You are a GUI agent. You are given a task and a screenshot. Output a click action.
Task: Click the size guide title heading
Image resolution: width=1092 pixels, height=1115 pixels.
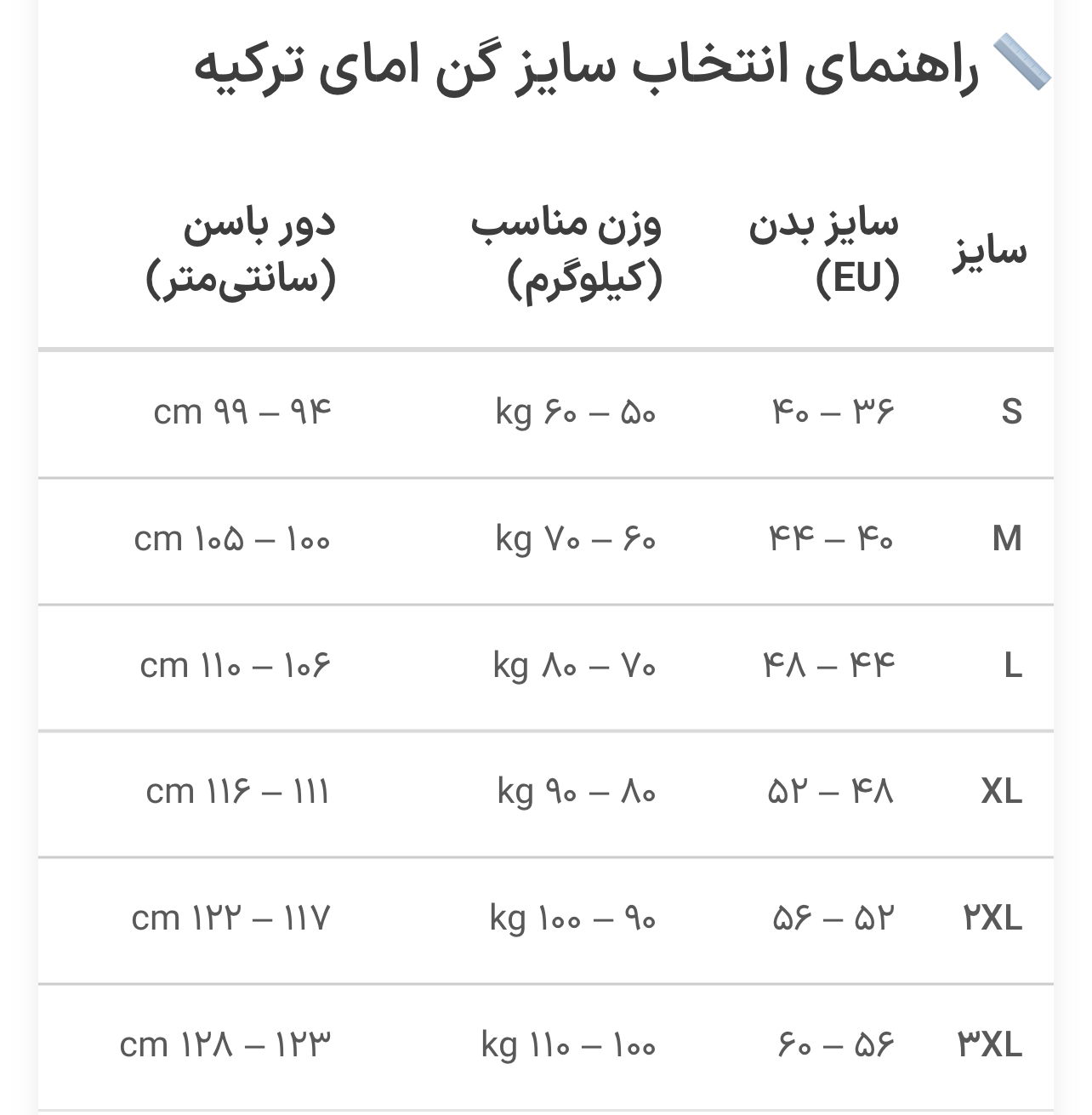[x=587, y=66]
